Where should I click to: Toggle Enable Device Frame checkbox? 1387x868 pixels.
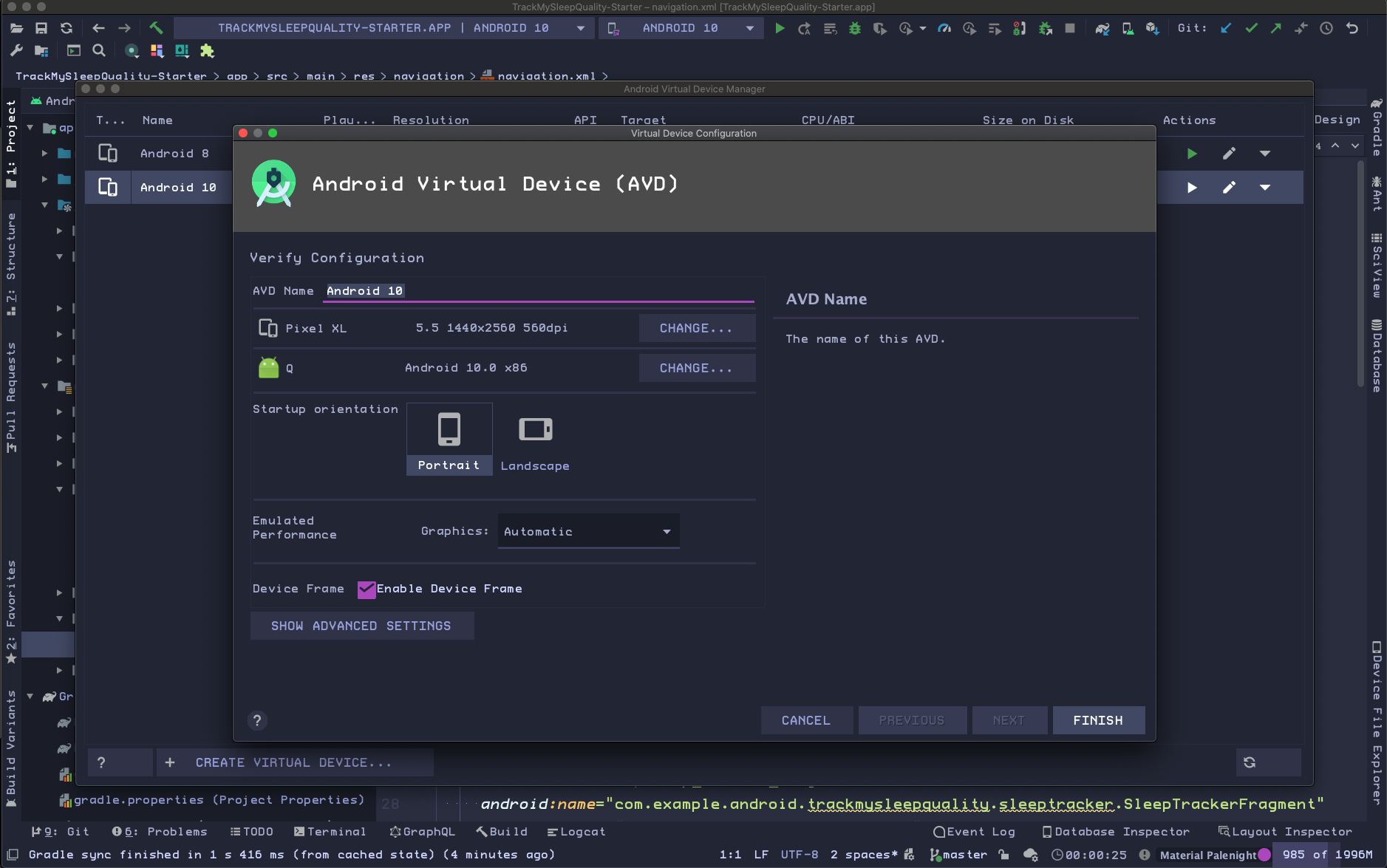367,589
